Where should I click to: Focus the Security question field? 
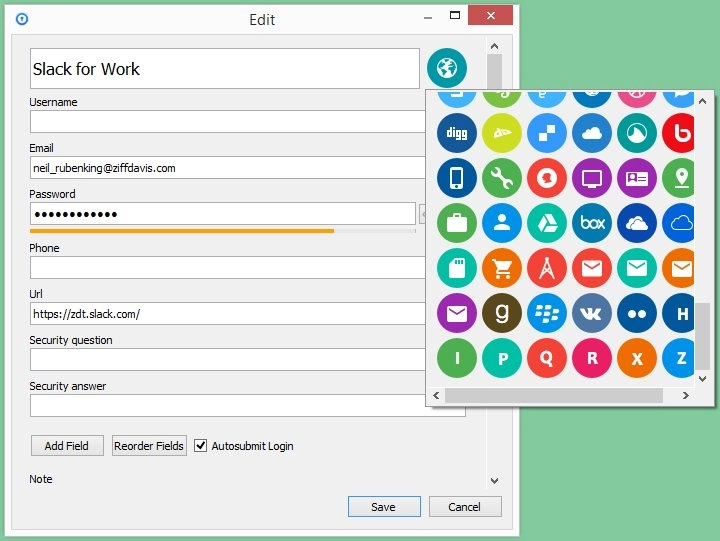(x=228, y=360)
